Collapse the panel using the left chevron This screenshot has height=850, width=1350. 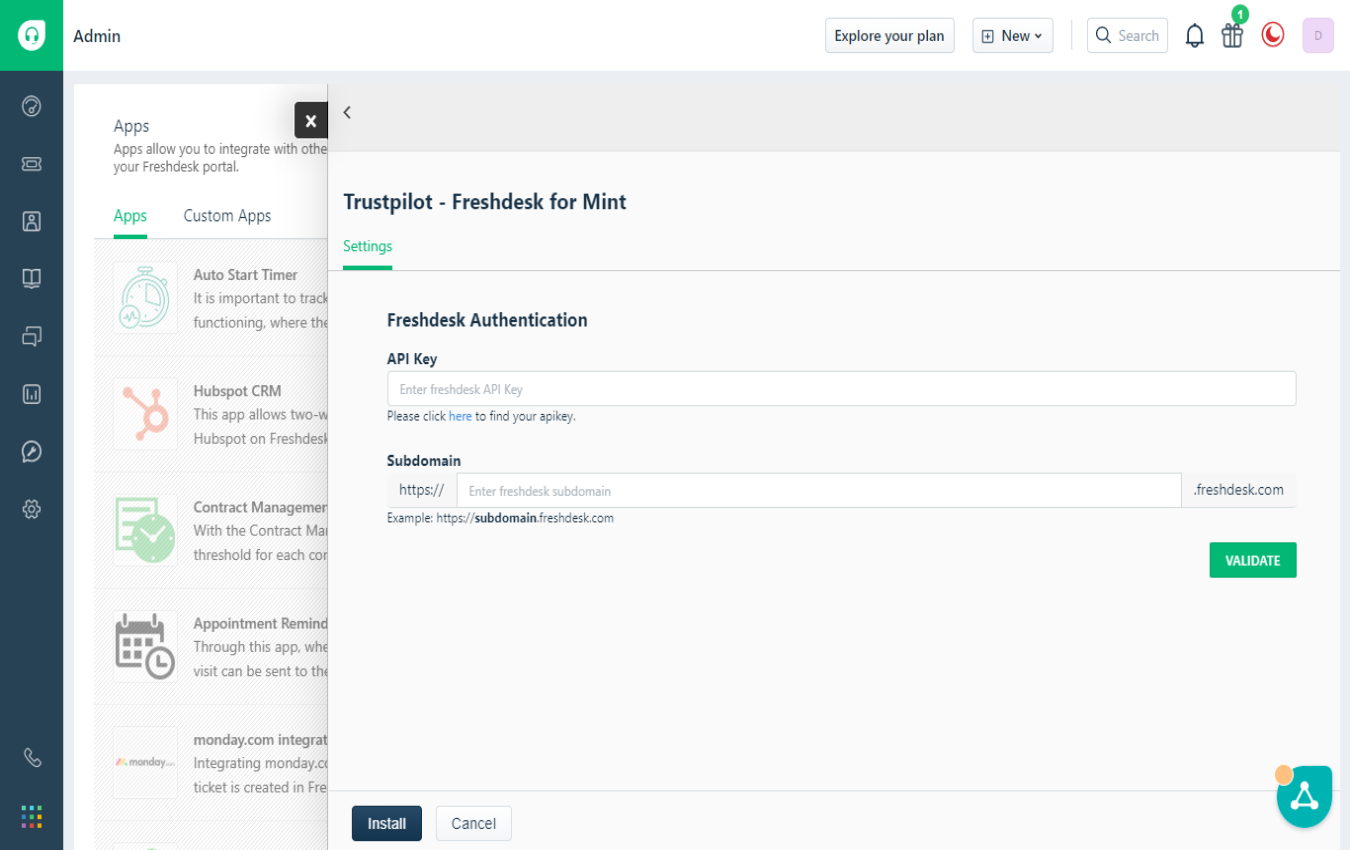pos(347,112)
